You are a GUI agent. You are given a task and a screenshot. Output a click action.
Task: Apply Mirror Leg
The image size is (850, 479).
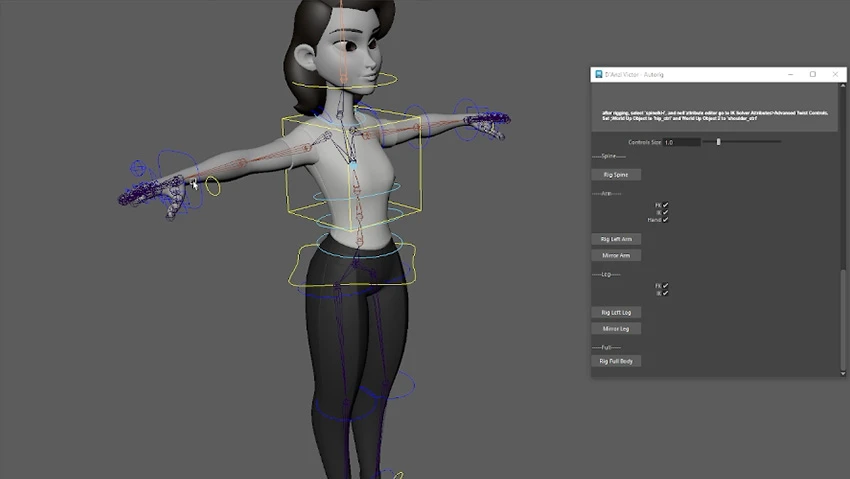tap(616, 328)
